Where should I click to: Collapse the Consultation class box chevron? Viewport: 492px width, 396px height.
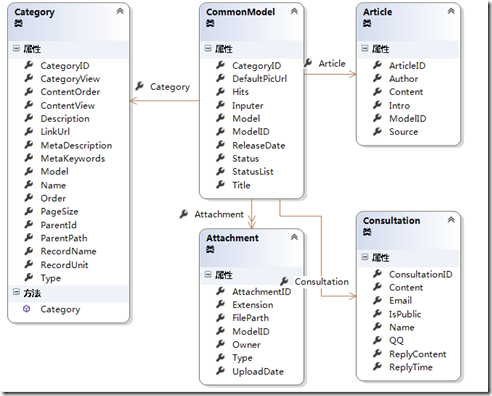(x=451, y=220)
